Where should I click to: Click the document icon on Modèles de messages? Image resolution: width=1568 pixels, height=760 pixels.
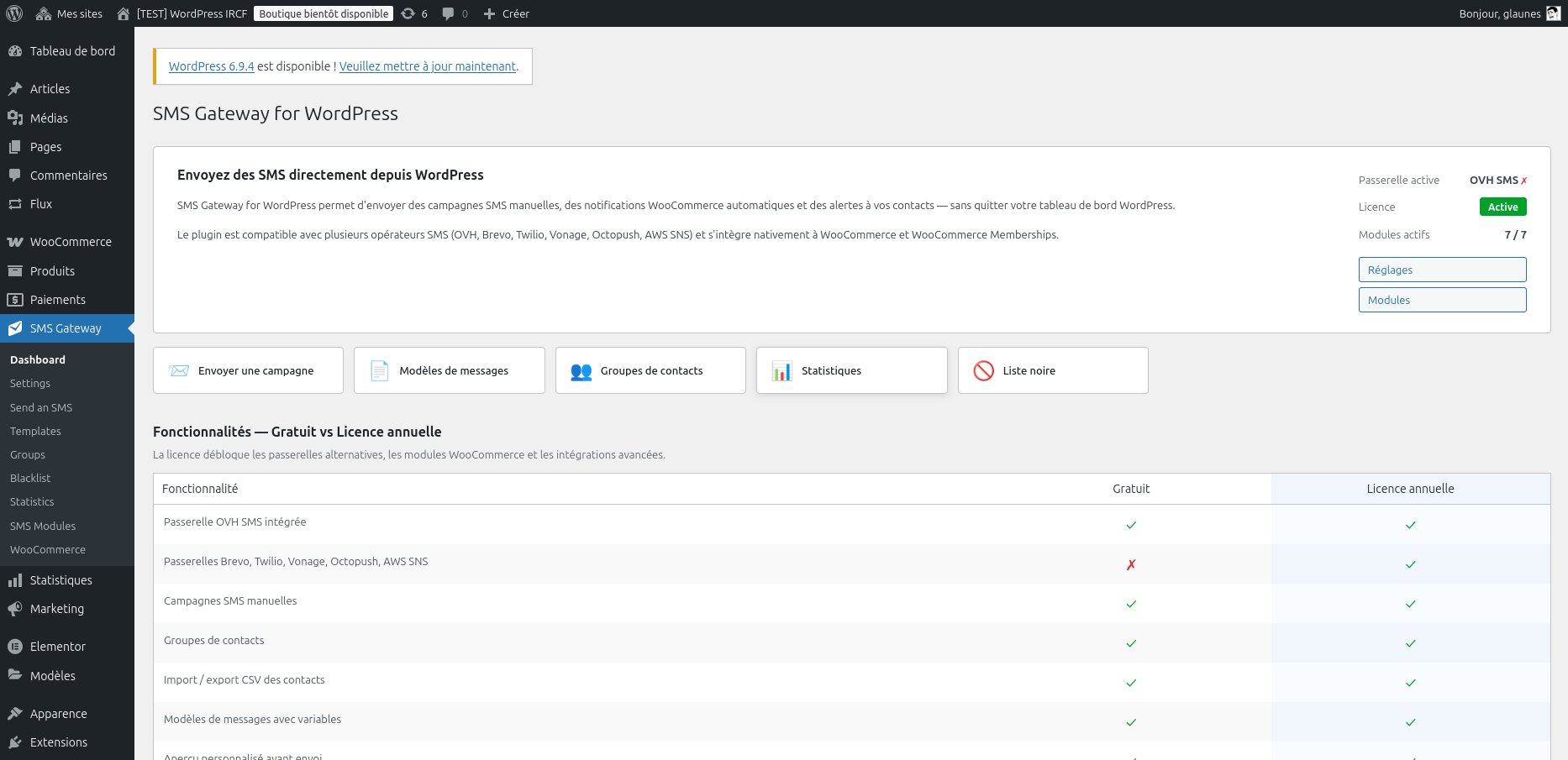[x=380, y=370]
